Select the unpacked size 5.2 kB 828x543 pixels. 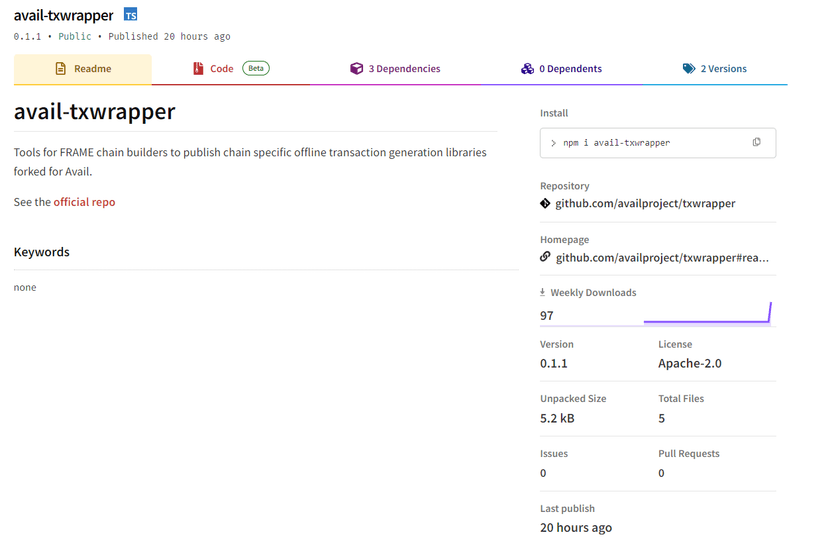[557, 418]
